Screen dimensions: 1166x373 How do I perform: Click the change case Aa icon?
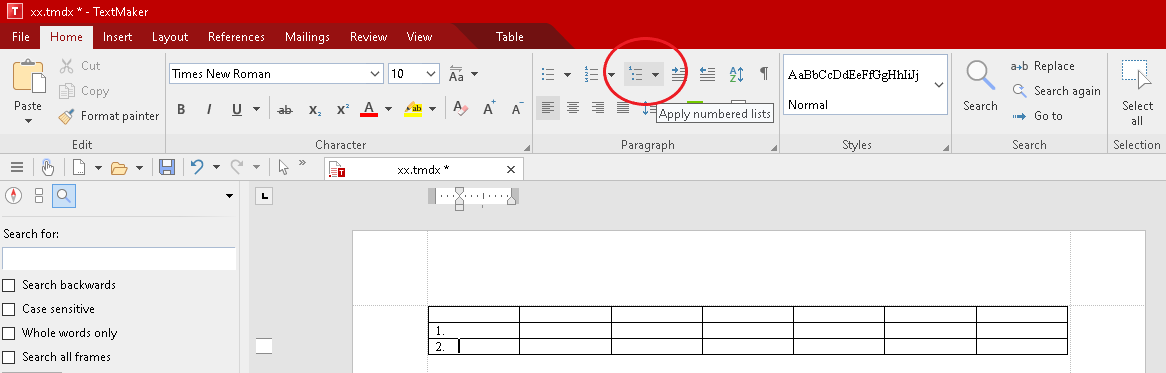pos(457,74)
